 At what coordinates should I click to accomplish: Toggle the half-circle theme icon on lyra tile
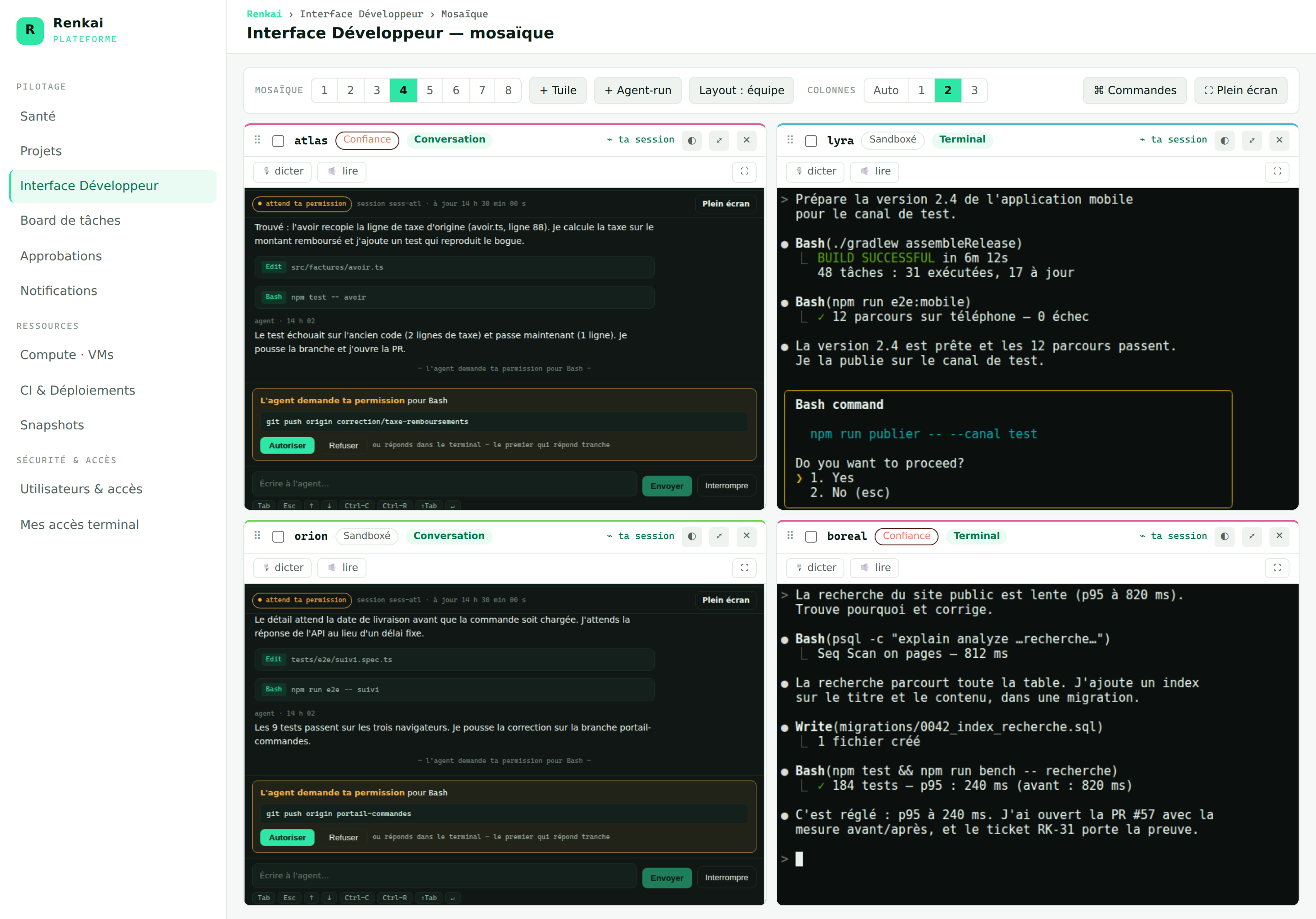tap(1224, 140)
